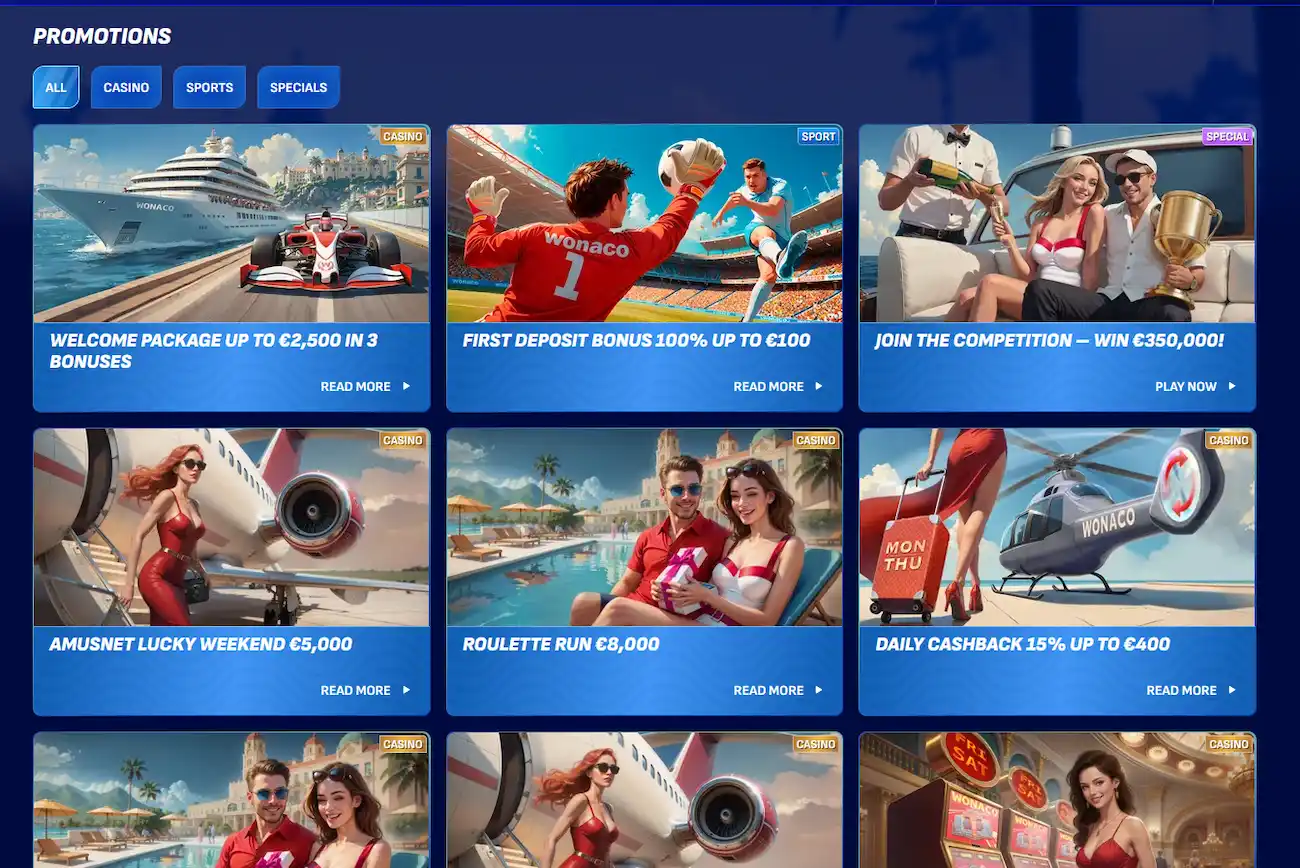Click READ MORE on First Deposit Bonus card
The height and width of the screenshot is (868, 1300).
coord(778,386)
